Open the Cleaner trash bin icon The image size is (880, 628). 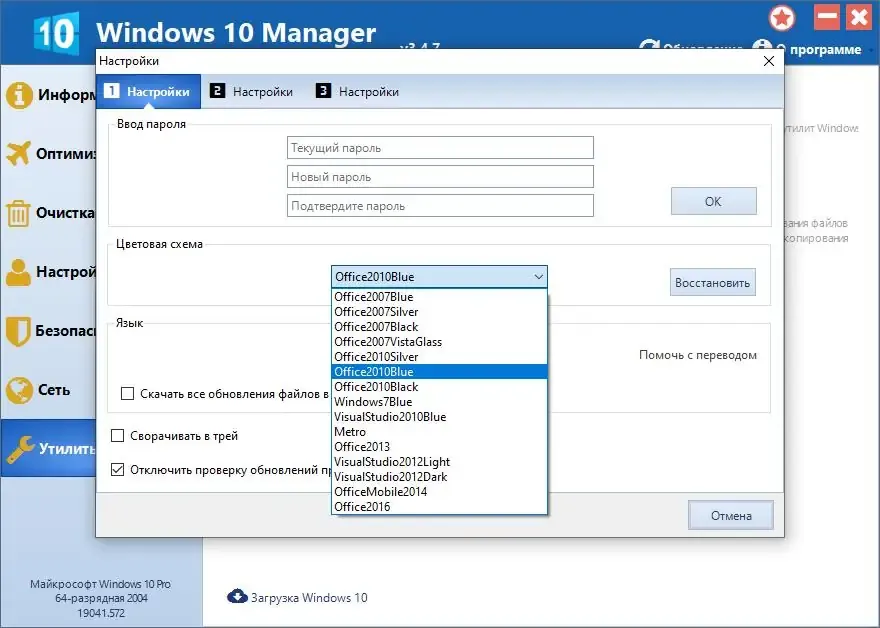pos(18,213)
